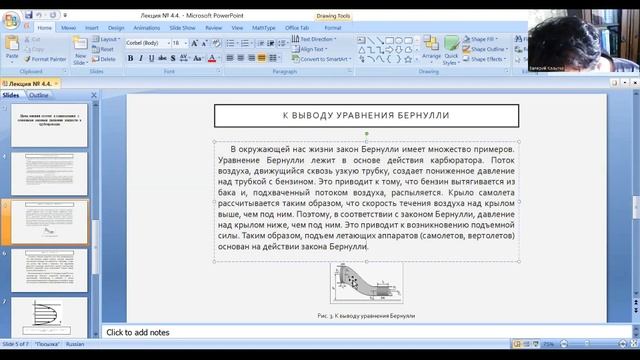Toggle Underline formatting
Image resolution: width=640 pixels, height=360 pixels.
point(151,58)
